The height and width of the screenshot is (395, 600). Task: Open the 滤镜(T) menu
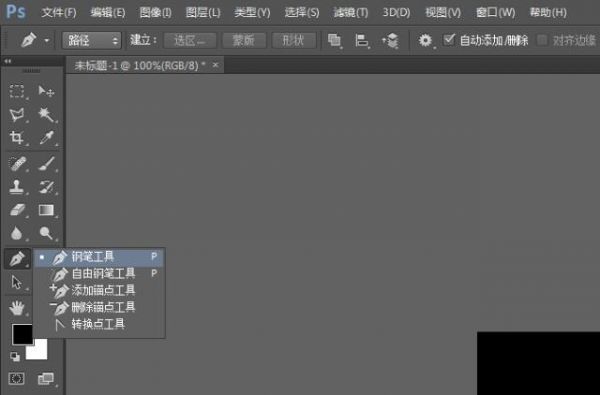[351, 13]
